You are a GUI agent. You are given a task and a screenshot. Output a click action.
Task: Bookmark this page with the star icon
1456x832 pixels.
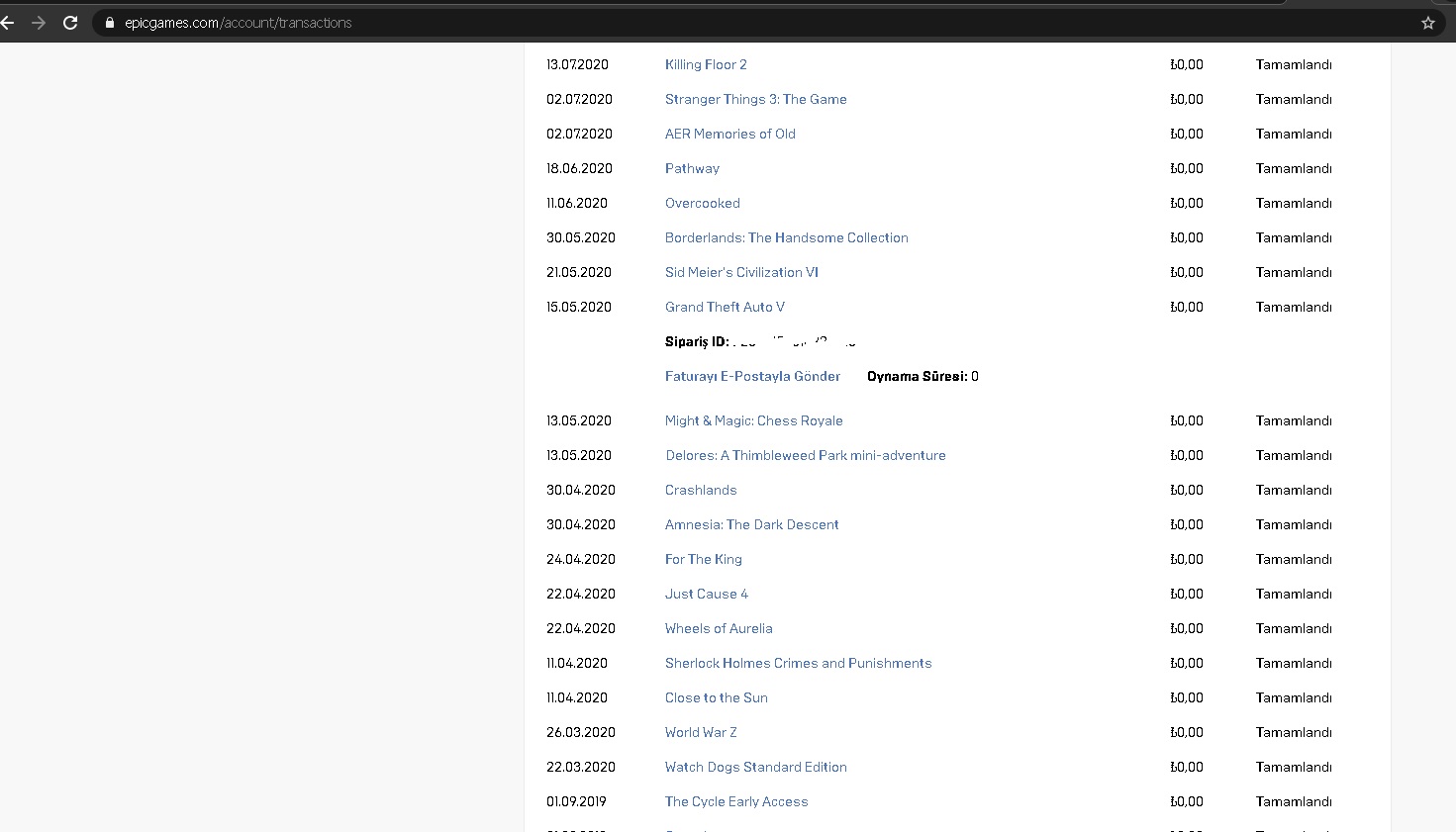tap(1428, 23)
